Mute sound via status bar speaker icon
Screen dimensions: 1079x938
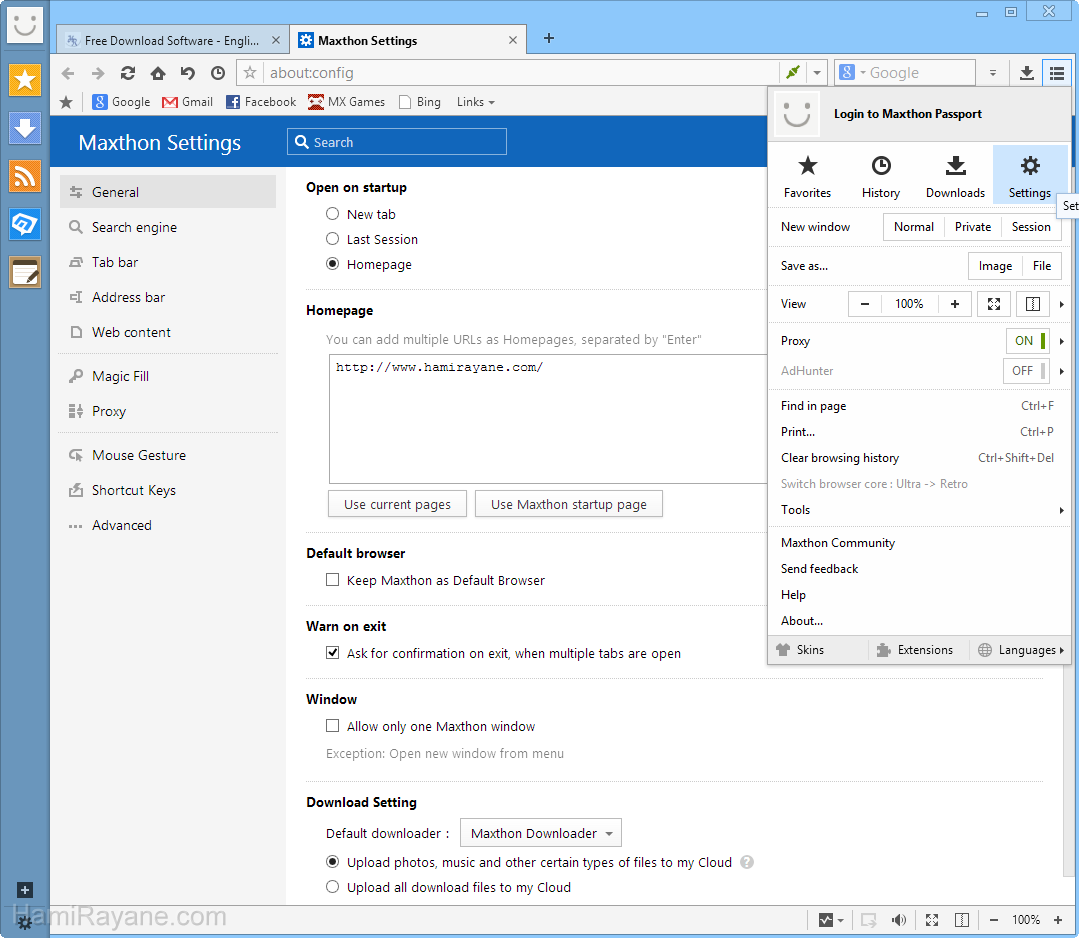coord(899,920)
